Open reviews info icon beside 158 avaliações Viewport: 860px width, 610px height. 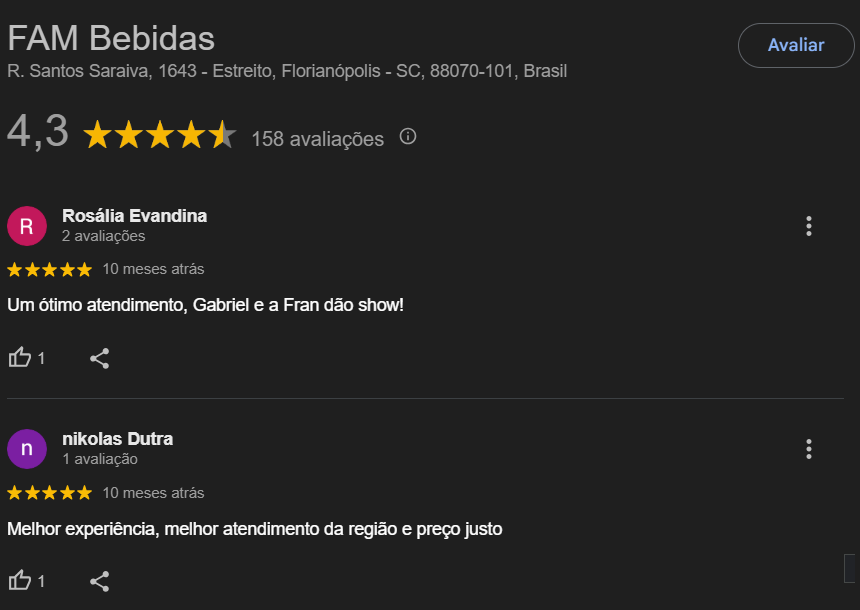coord(408,136)
